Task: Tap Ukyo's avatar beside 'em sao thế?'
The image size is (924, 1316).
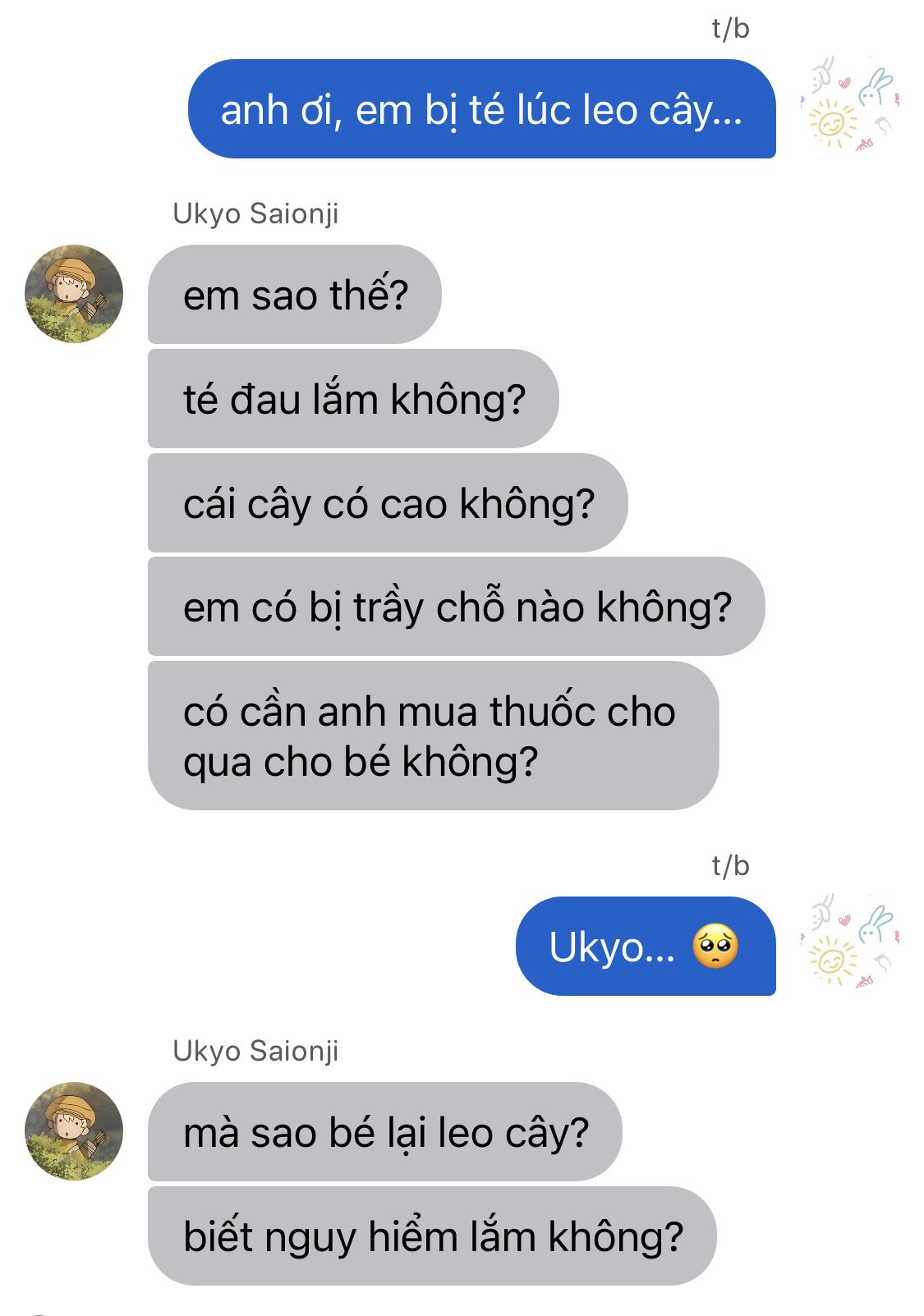Action: (74, 294)
